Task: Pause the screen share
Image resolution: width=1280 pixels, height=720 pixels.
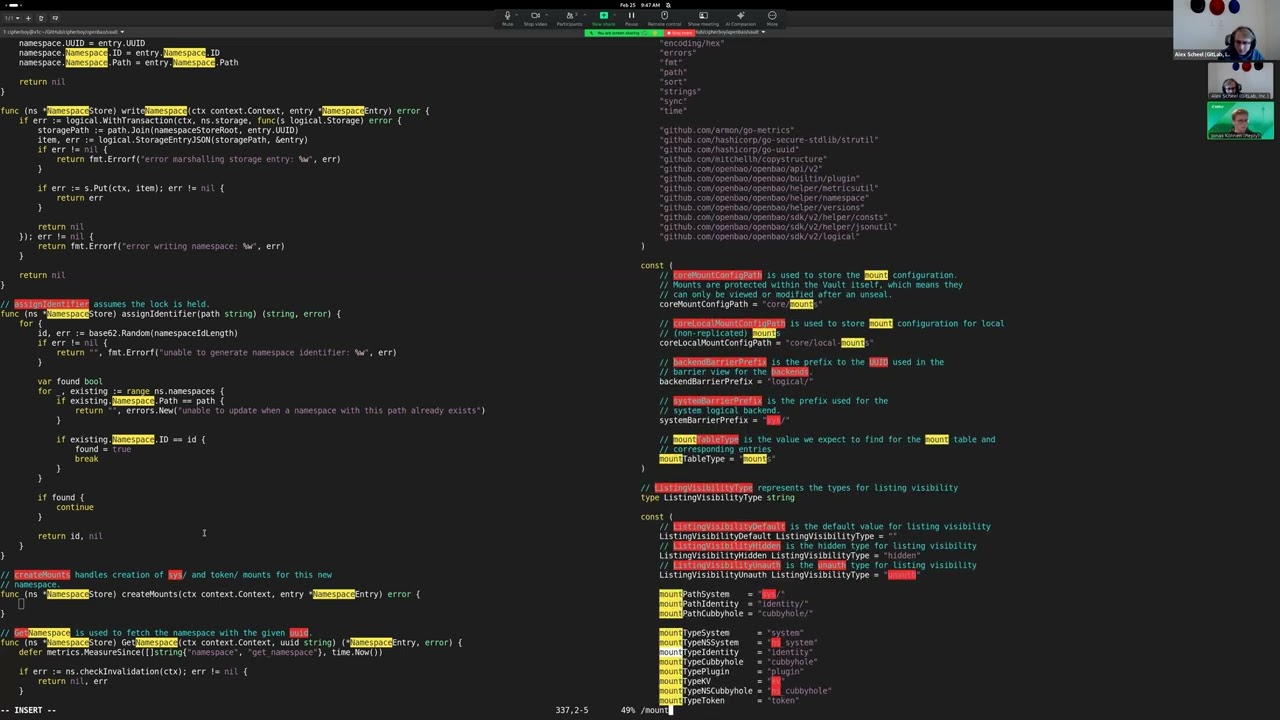Action: click(x=631, y=18)
